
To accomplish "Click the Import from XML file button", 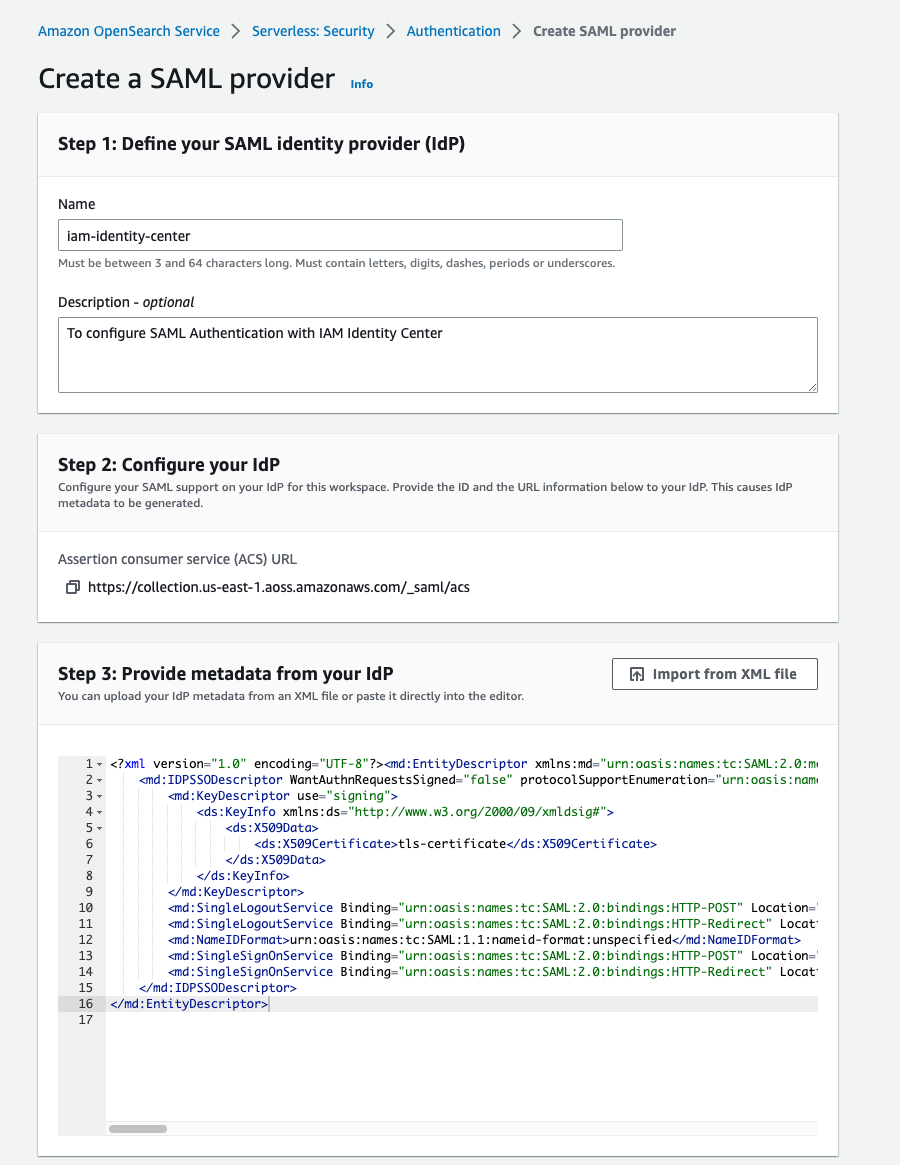I will [x=714, y=674].
